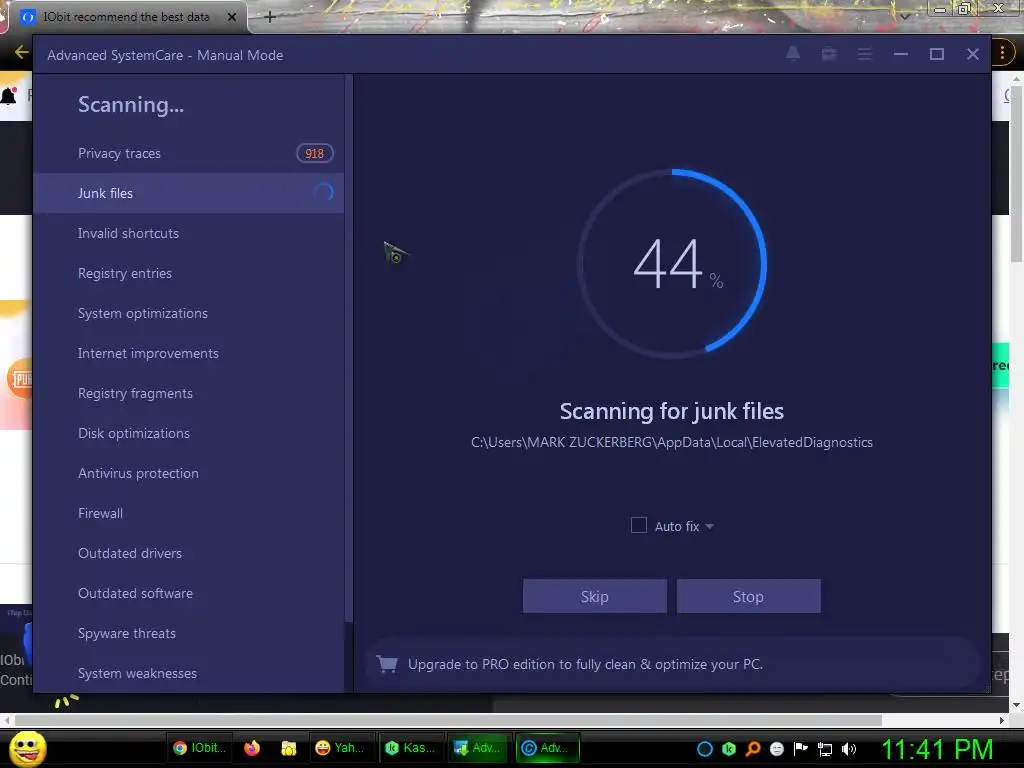Click the smiley Start button

point(27,748)
